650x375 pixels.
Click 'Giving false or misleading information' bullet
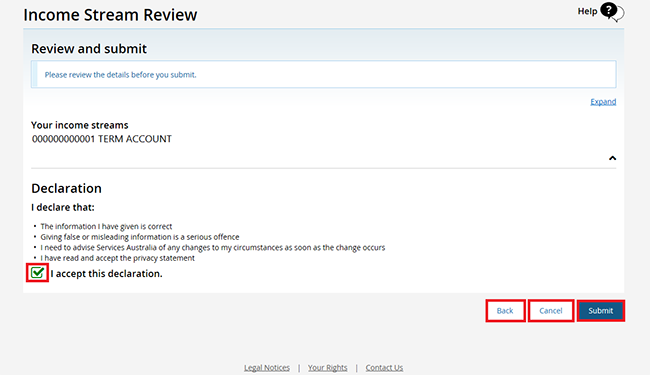pyautogui.click(x=140, y=237)
